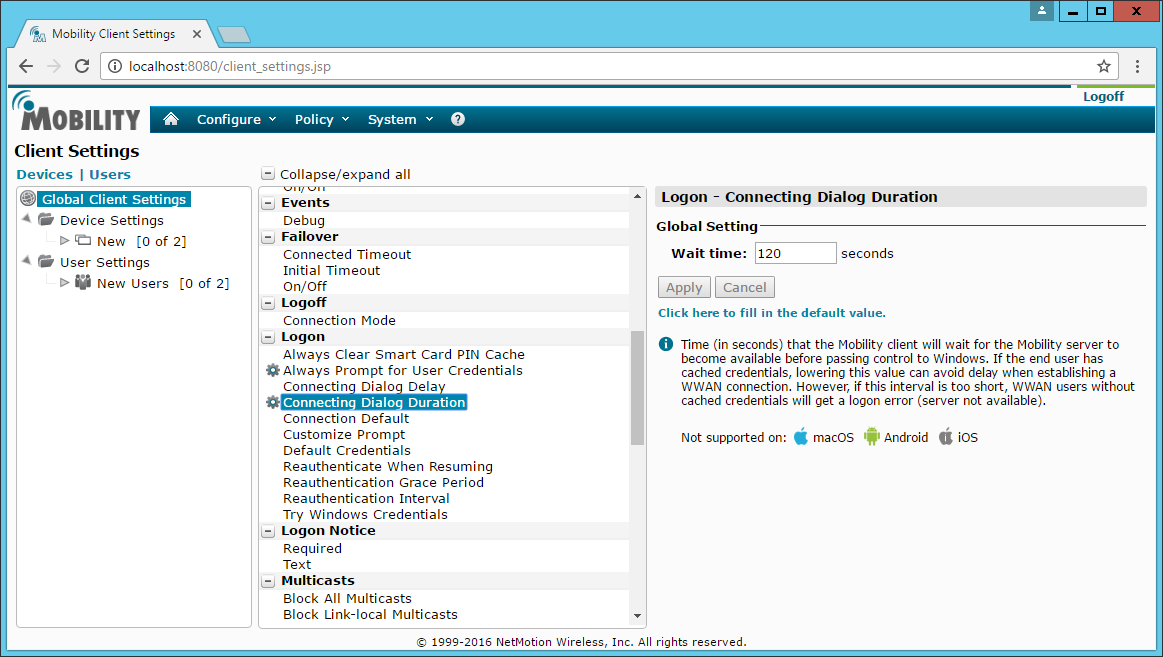Viewport: 1163px width, 657px height.
Task: Open the Policy dropdown menu
Action: 321,119
